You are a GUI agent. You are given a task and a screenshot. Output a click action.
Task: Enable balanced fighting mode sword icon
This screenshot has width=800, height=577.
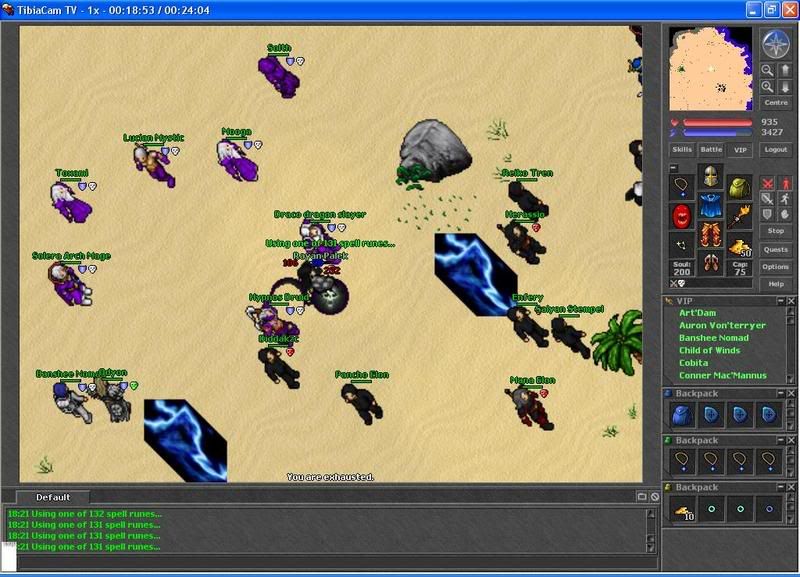pyautogui.click(x=767, y=198)
